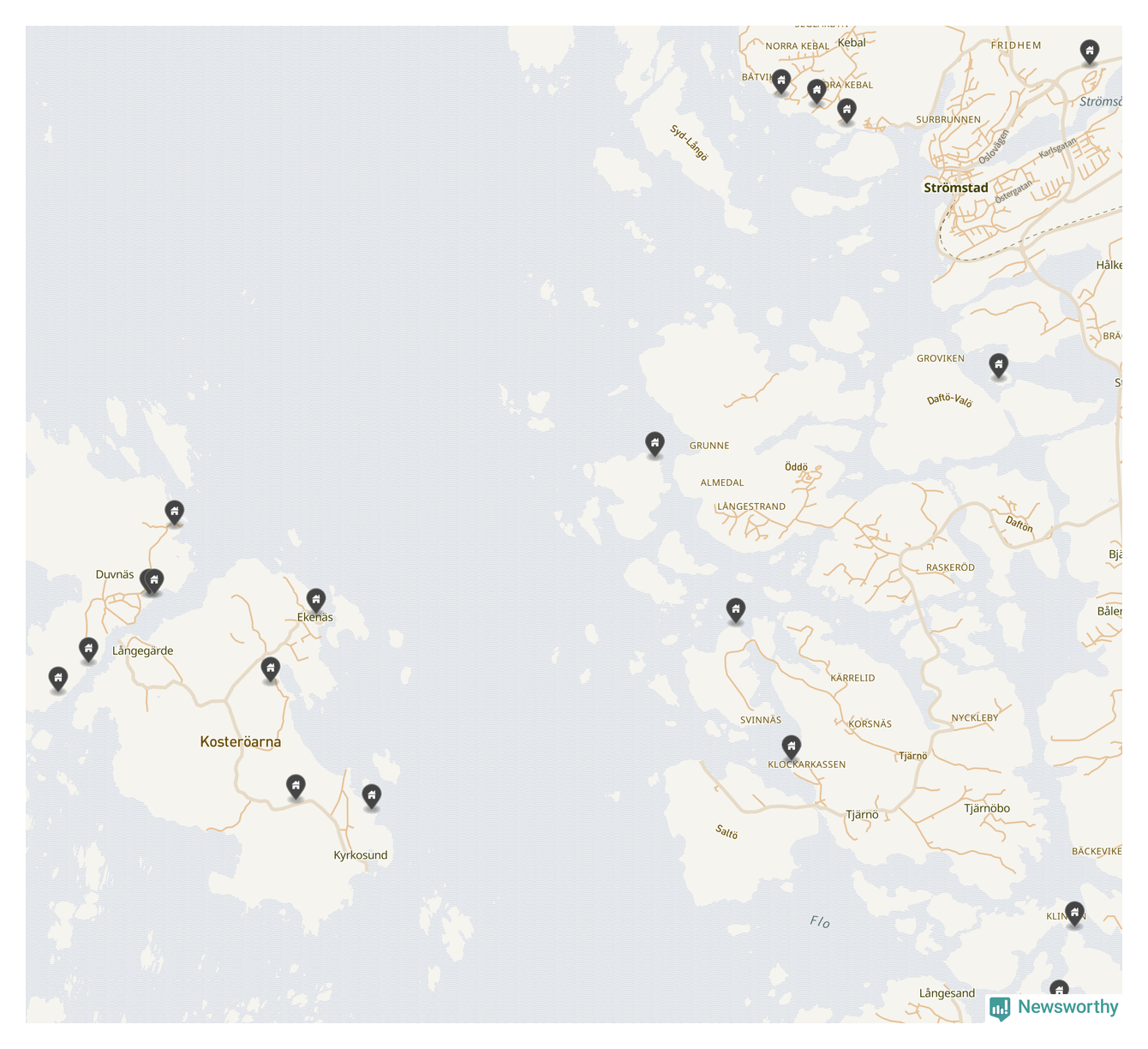1148x1049 pixels.
Task: Click the house marker above Ekenäs label
Action: pyautogui.click(x=315, y=599)
